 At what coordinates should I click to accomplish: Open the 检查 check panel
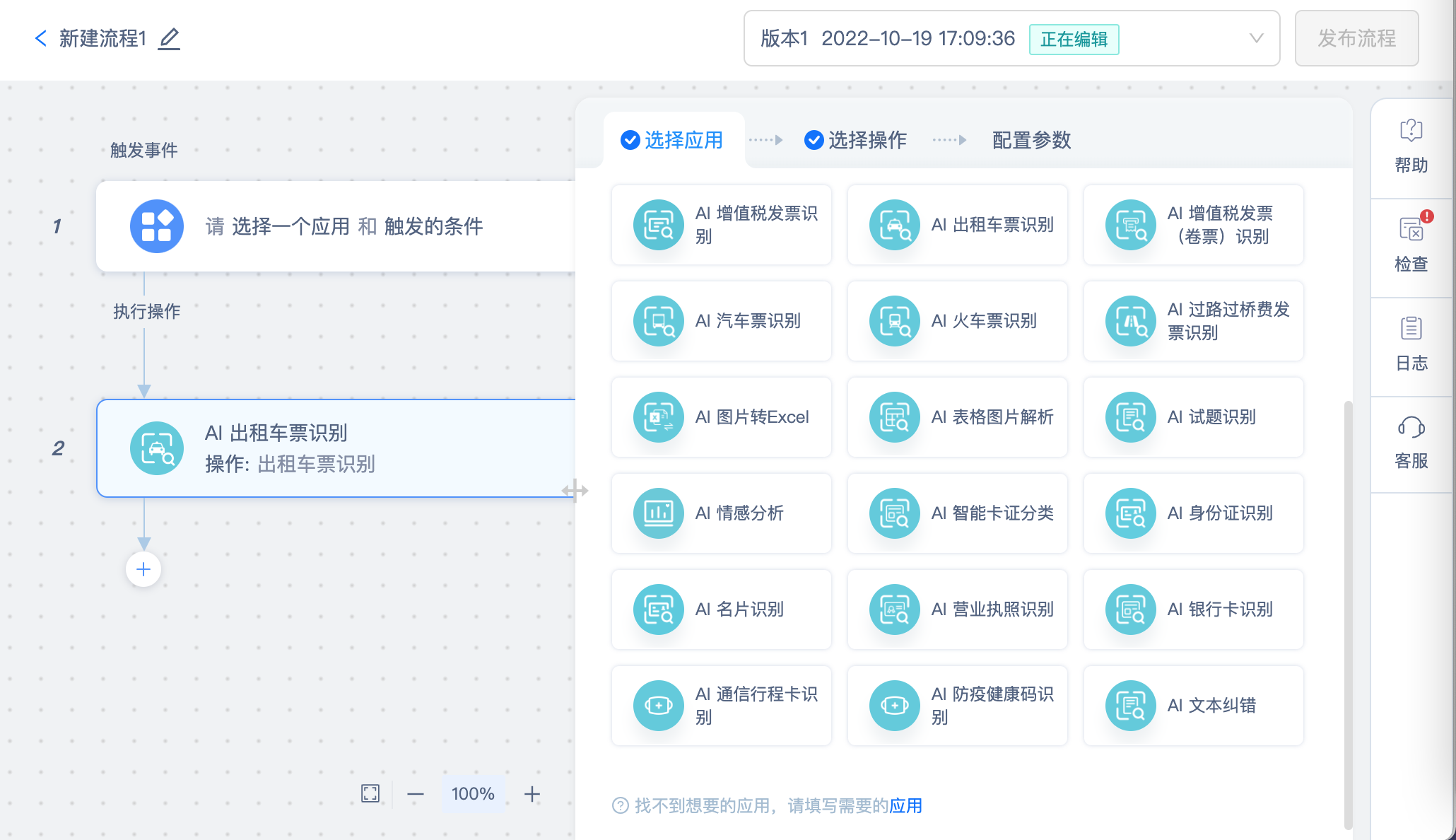coord(1411,245)
